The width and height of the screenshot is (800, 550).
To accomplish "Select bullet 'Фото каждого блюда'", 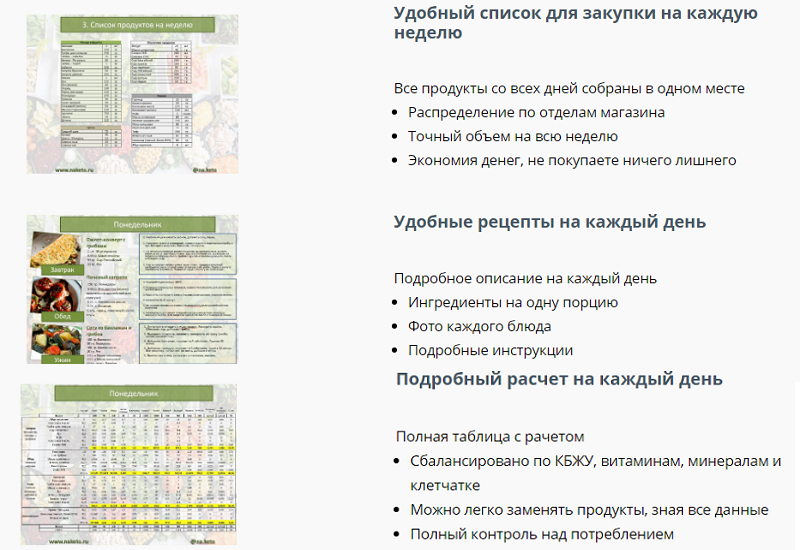I will (479, 326).
